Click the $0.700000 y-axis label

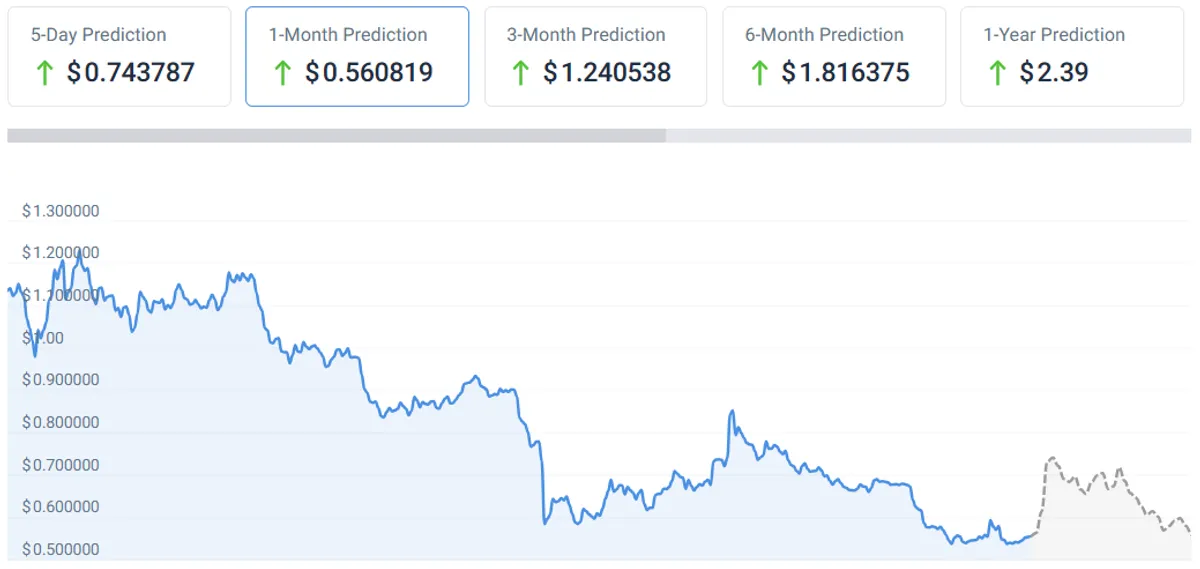tap(61, 465)
